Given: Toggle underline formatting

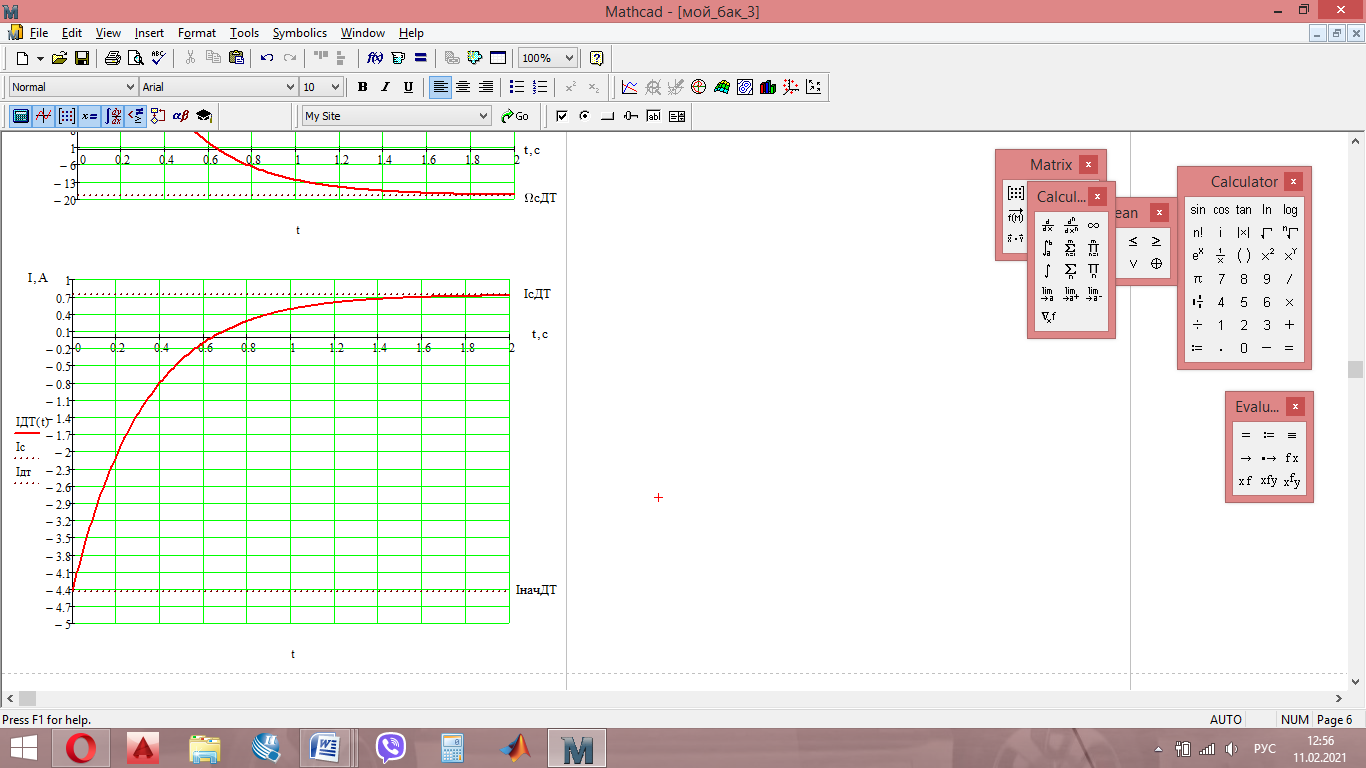Looking at the screenshot, I should (408, 87).
